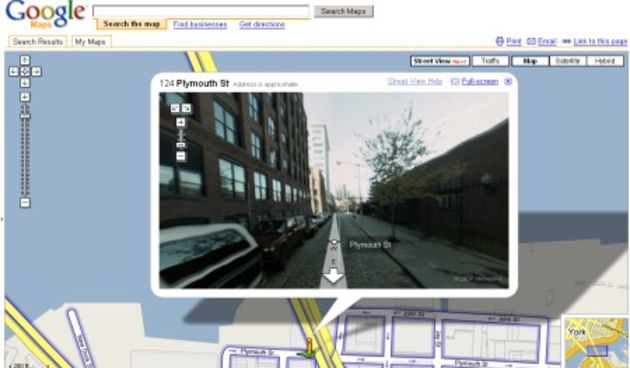Click the Street View panorama image
This screenshot has height=368, width=630.
pyautogui.click(x=333, y=190)
